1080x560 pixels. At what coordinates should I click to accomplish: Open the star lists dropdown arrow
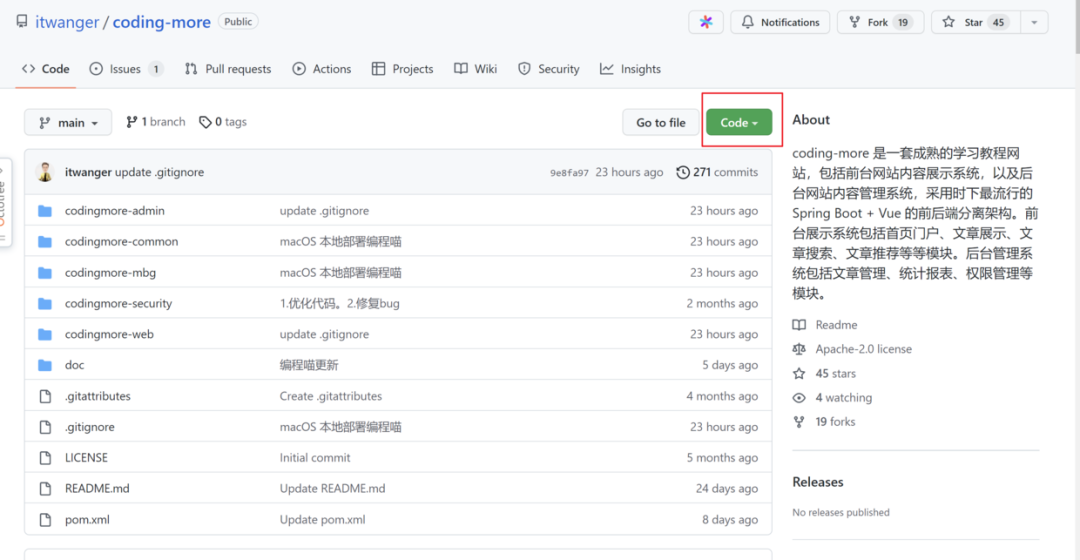[1034, 22]
